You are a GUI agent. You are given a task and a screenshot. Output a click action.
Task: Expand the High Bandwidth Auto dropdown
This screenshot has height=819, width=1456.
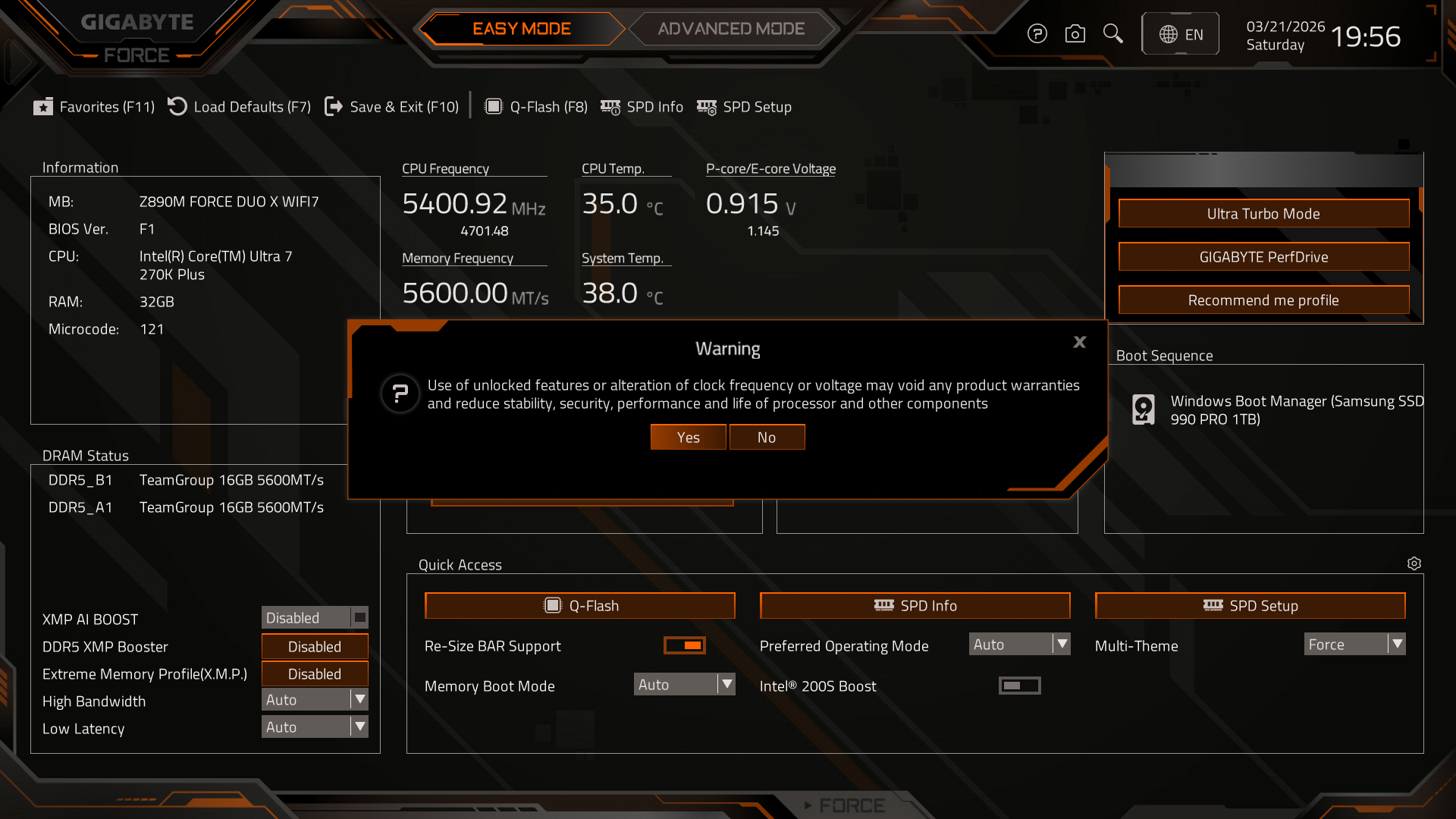(x=315, y=700)
